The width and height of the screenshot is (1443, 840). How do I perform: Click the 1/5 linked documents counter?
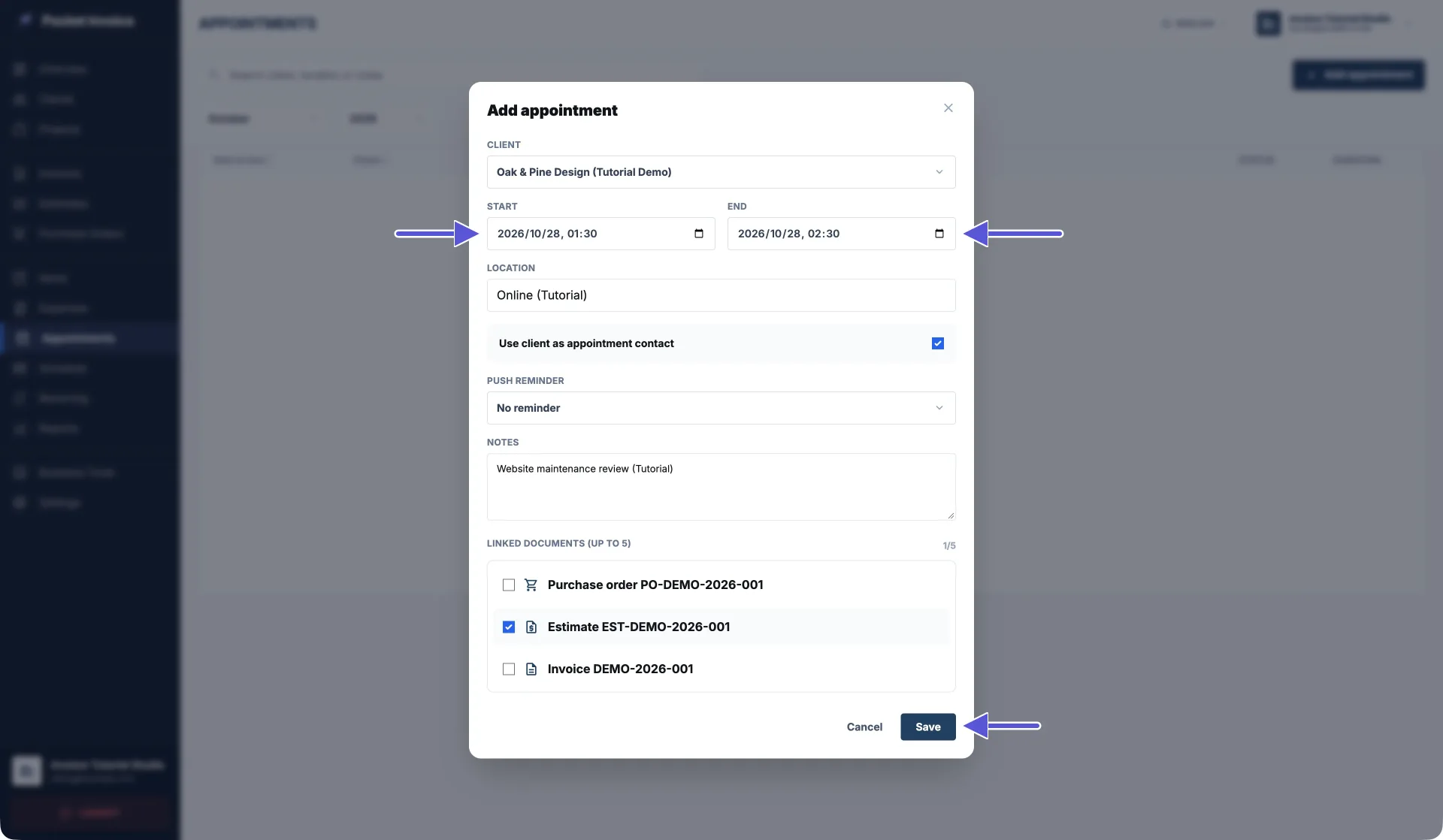pyautogui.click(x=949, y=545)
